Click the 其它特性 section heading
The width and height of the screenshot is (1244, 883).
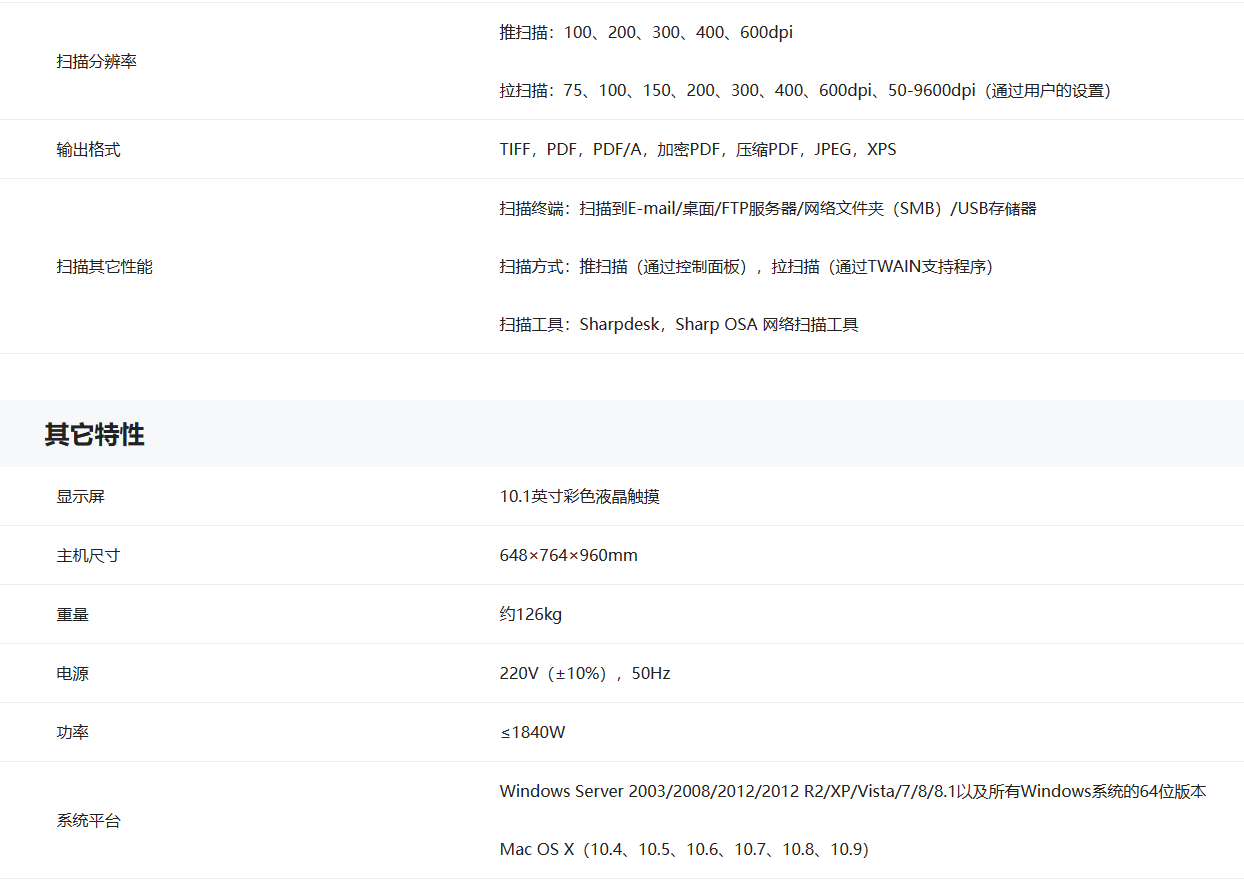[x=95, y=435]
